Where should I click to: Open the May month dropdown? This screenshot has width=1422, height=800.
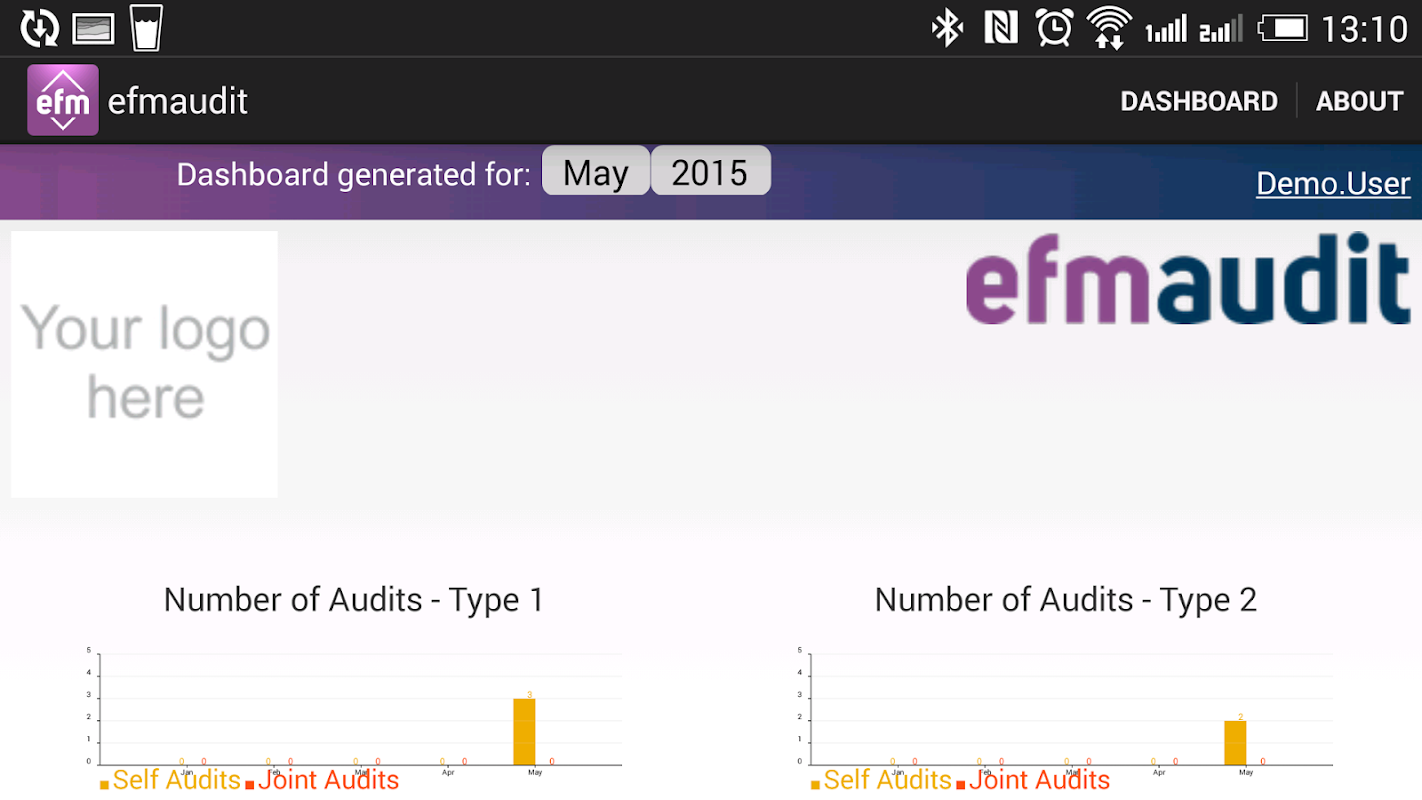[595, 172]
